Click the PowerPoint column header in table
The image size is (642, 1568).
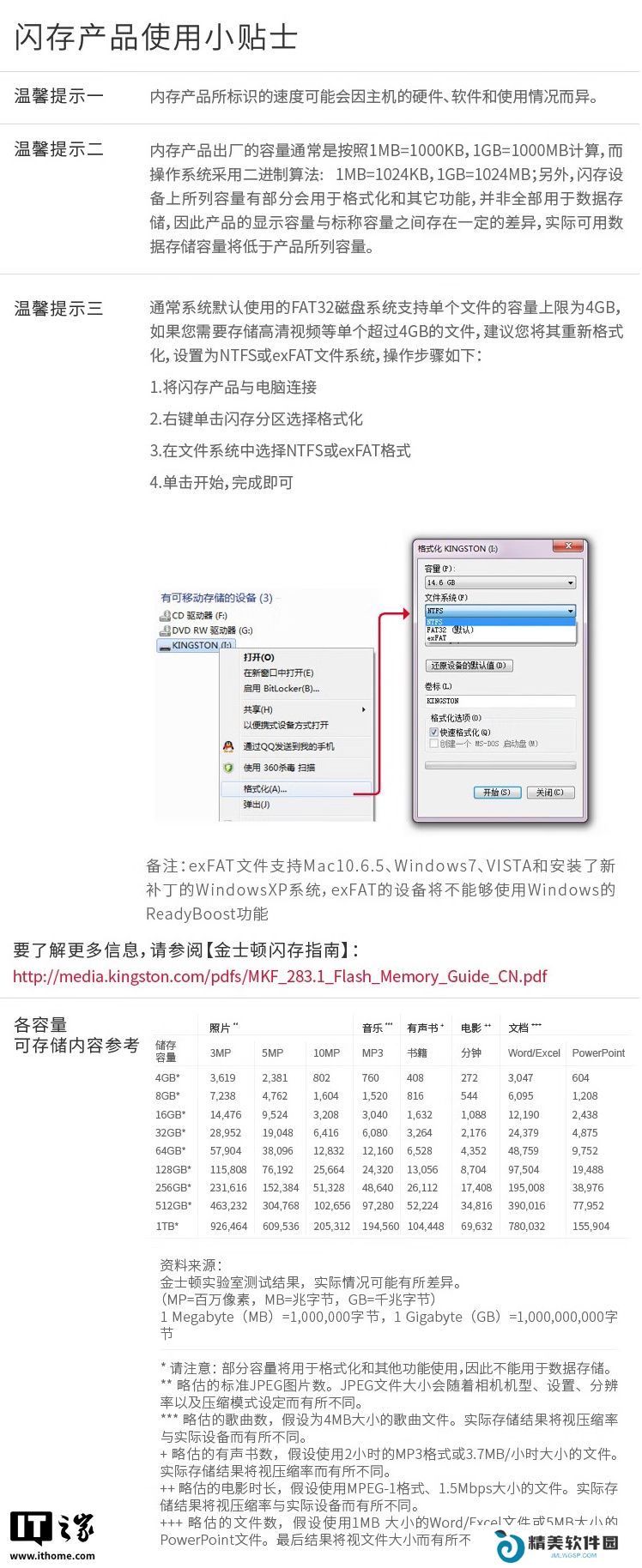598,1052
